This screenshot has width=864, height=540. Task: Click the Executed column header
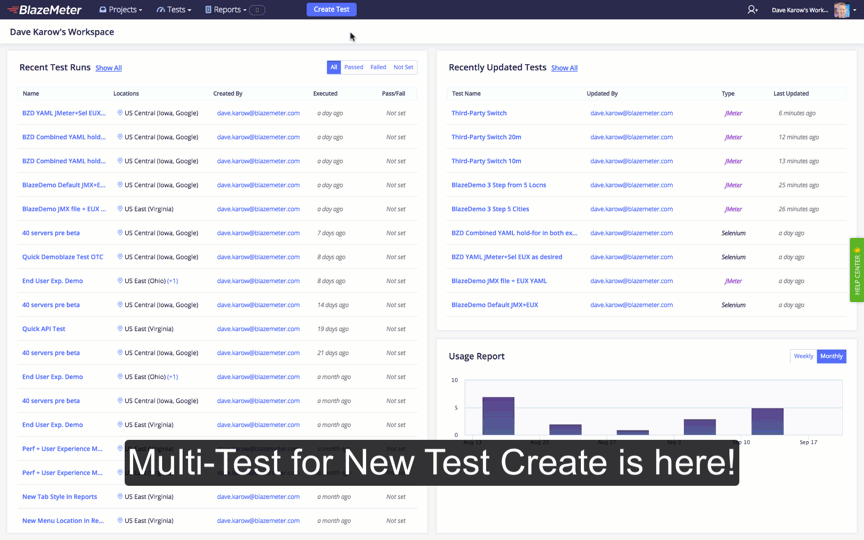(x=325, y=94)
